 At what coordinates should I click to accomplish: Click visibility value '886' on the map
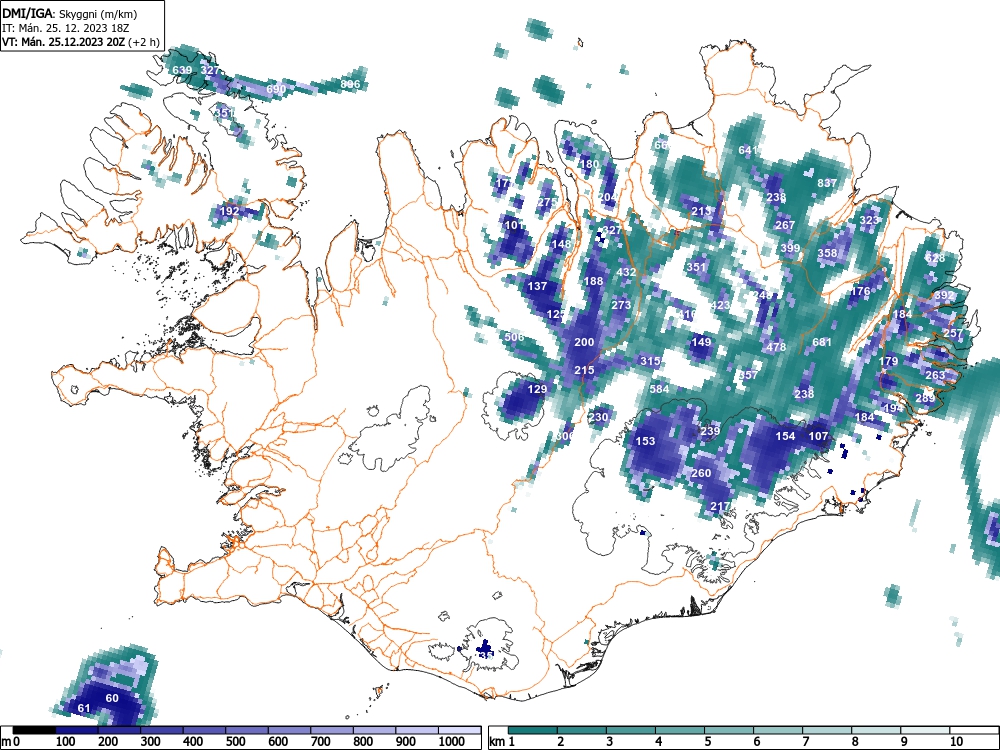[x=351, y=84]
